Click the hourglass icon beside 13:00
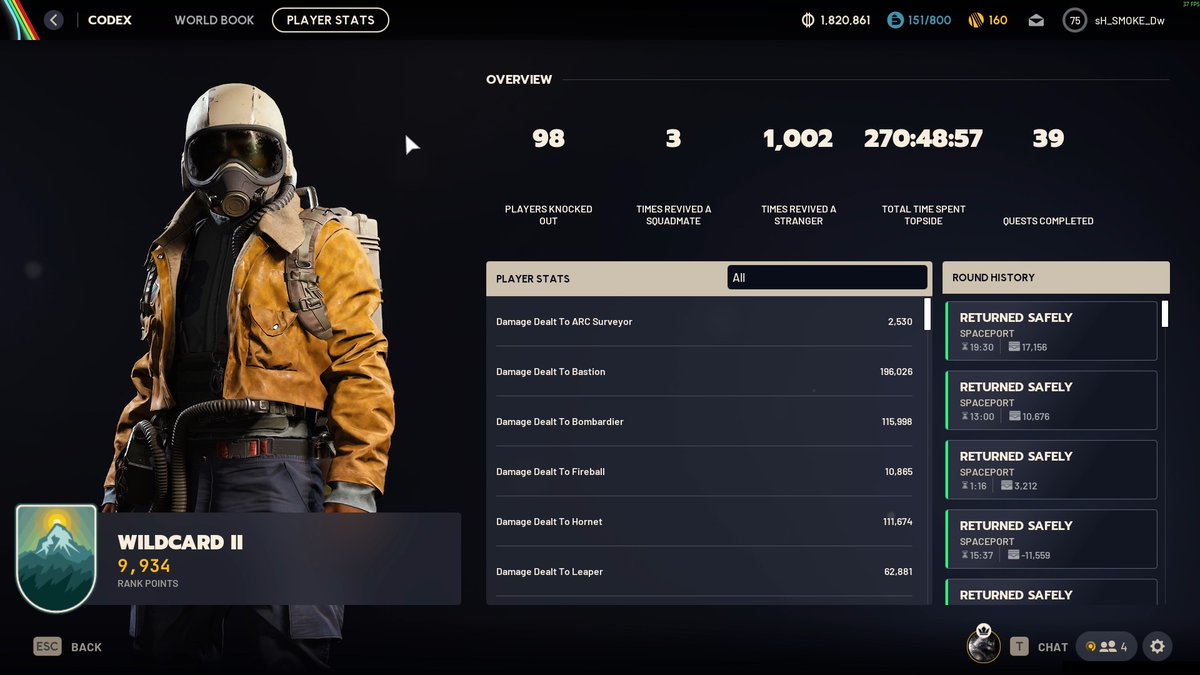This screenshot has width=1200, height=675. click(965, 416)
